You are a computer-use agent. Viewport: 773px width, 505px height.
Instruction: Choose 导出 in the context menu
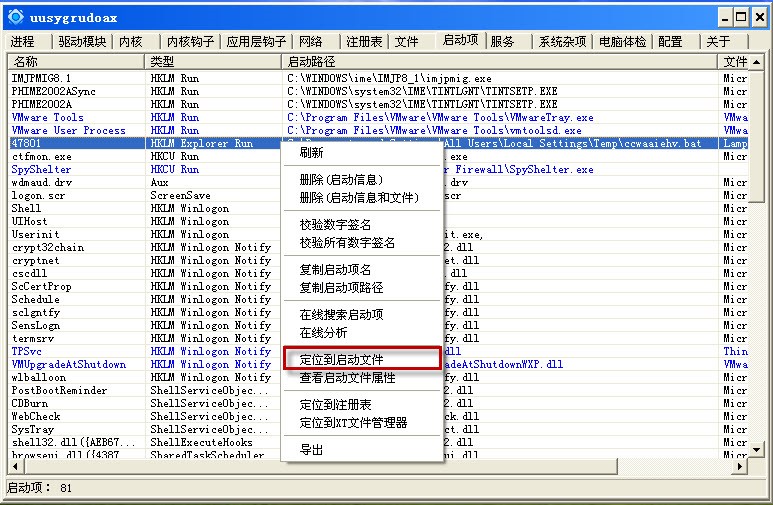[362, 450]
